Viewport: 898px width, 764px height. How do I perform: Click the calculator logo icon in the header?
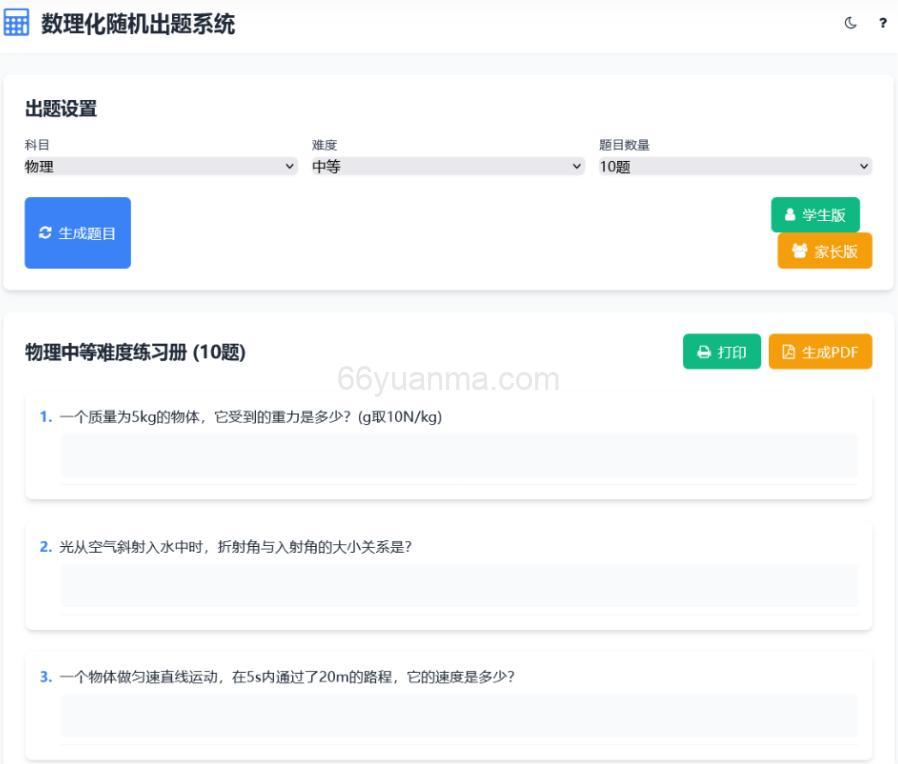coord(17,22)
